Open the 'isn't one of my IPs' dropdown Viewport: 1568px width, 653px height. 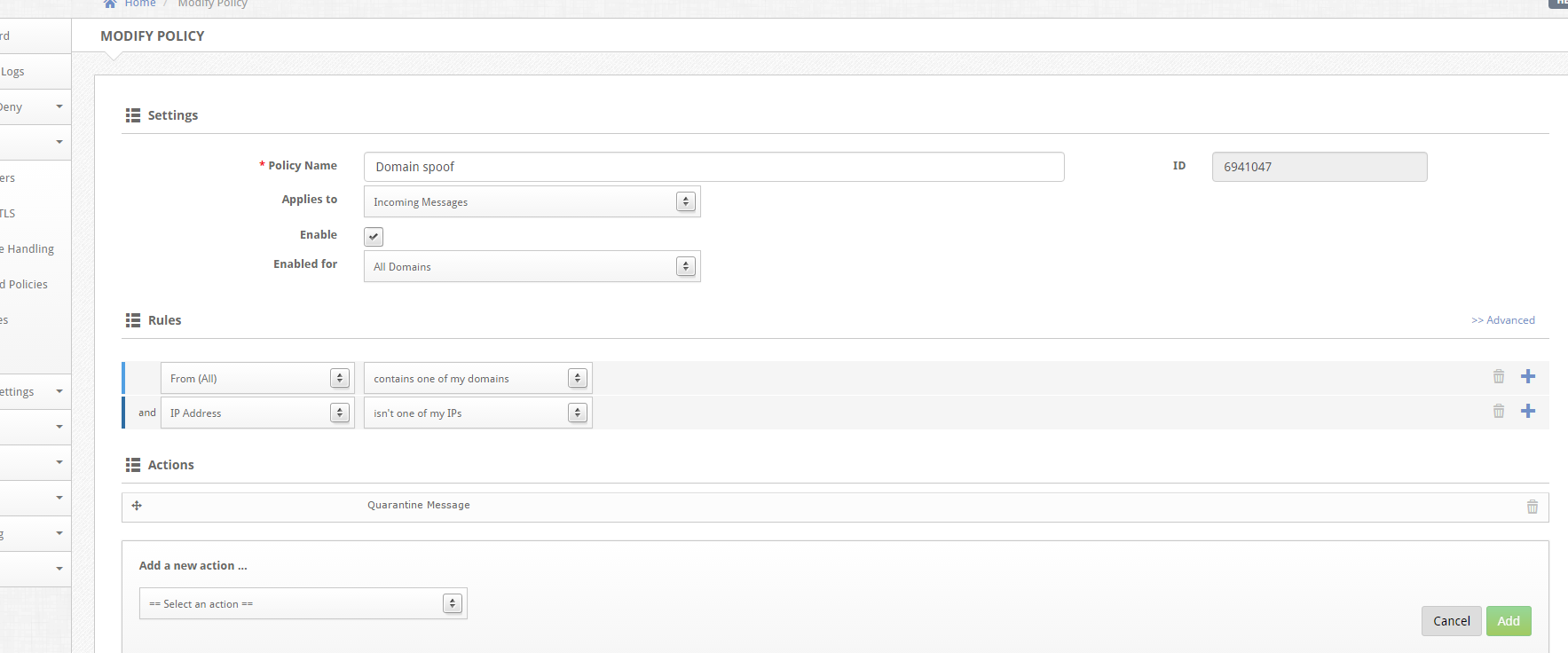pos(477,413)
